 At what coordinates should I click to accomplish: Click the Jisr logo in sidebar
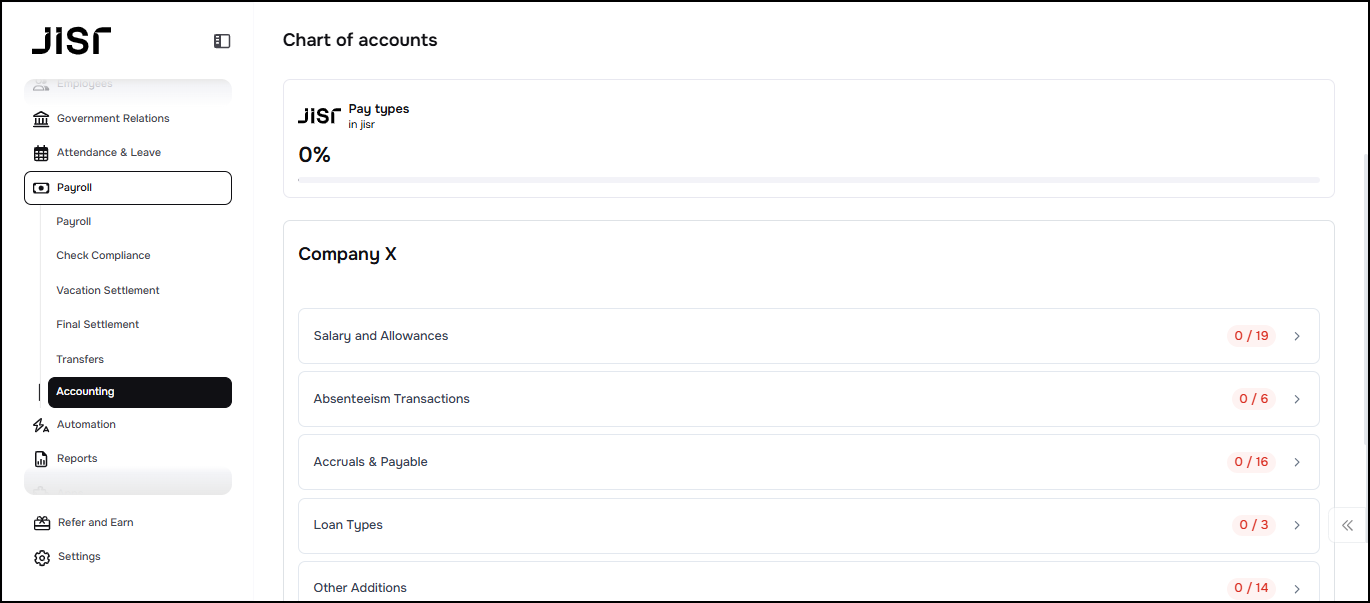click(x=71, y=41)
